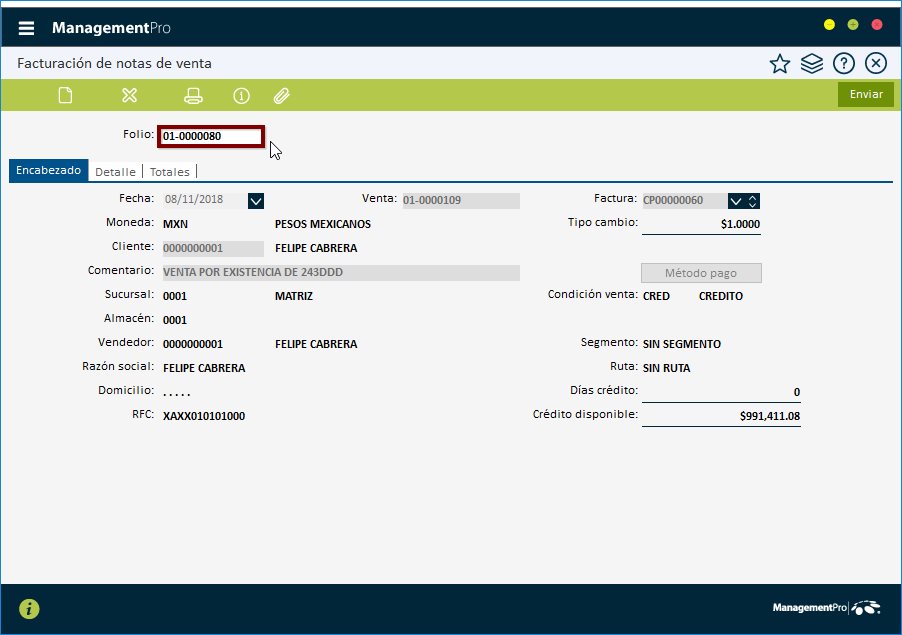The image size is (902, 635).
Task: Click the PESOS MEXICANOS text
Action: point(323,224)
